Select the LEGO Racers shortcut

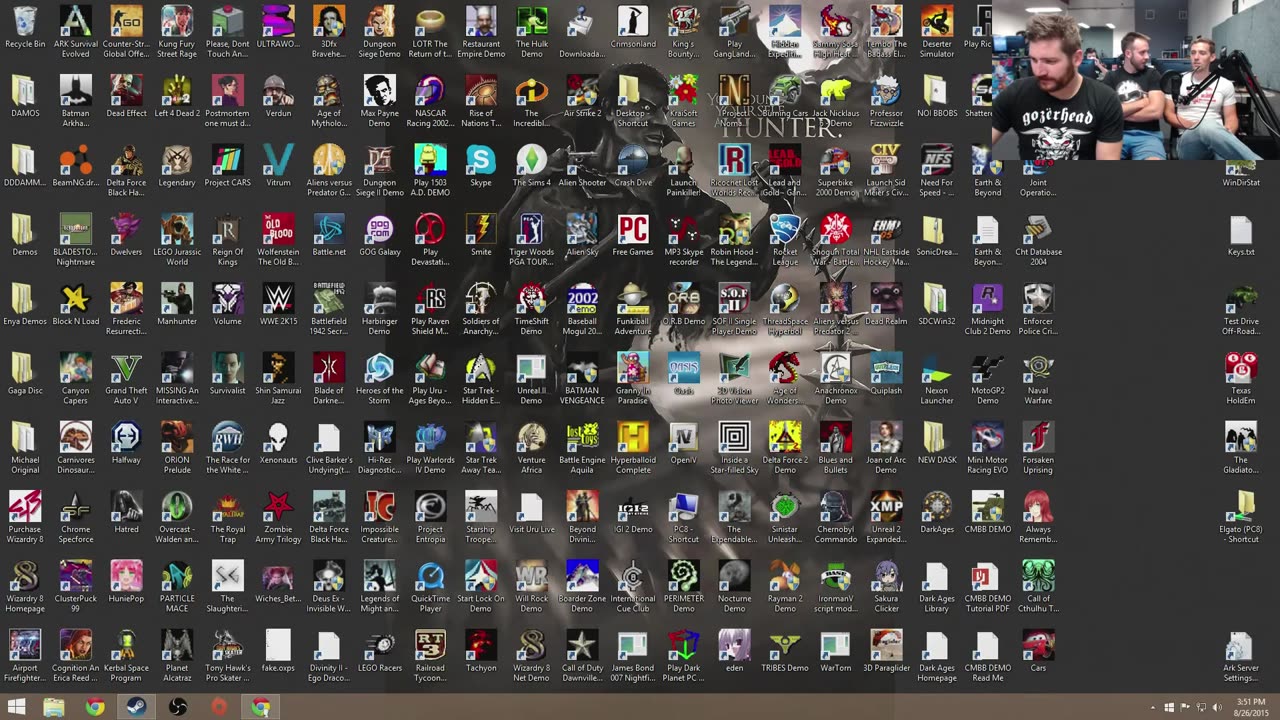[x=380, y=650]
